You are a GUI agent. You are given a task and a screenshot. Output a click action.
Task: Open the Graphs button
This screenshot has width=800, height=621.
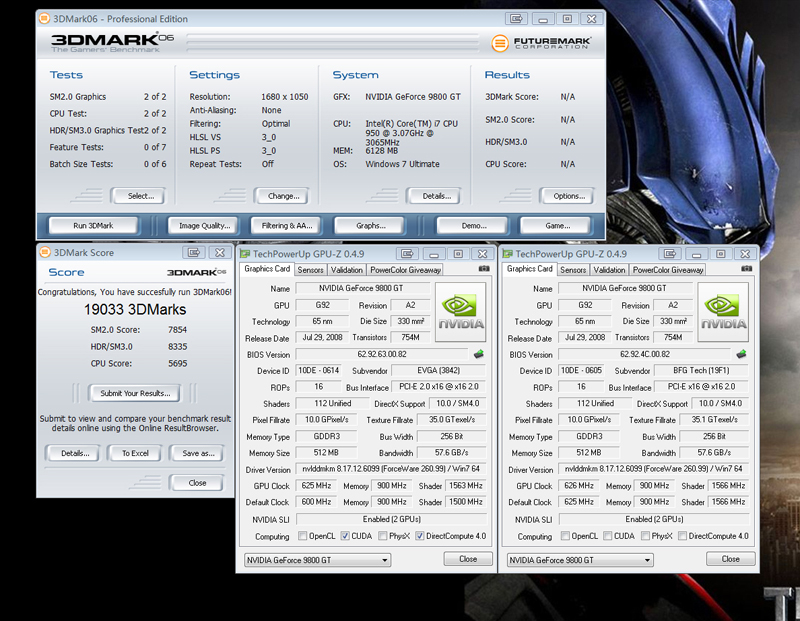[370, 226]
